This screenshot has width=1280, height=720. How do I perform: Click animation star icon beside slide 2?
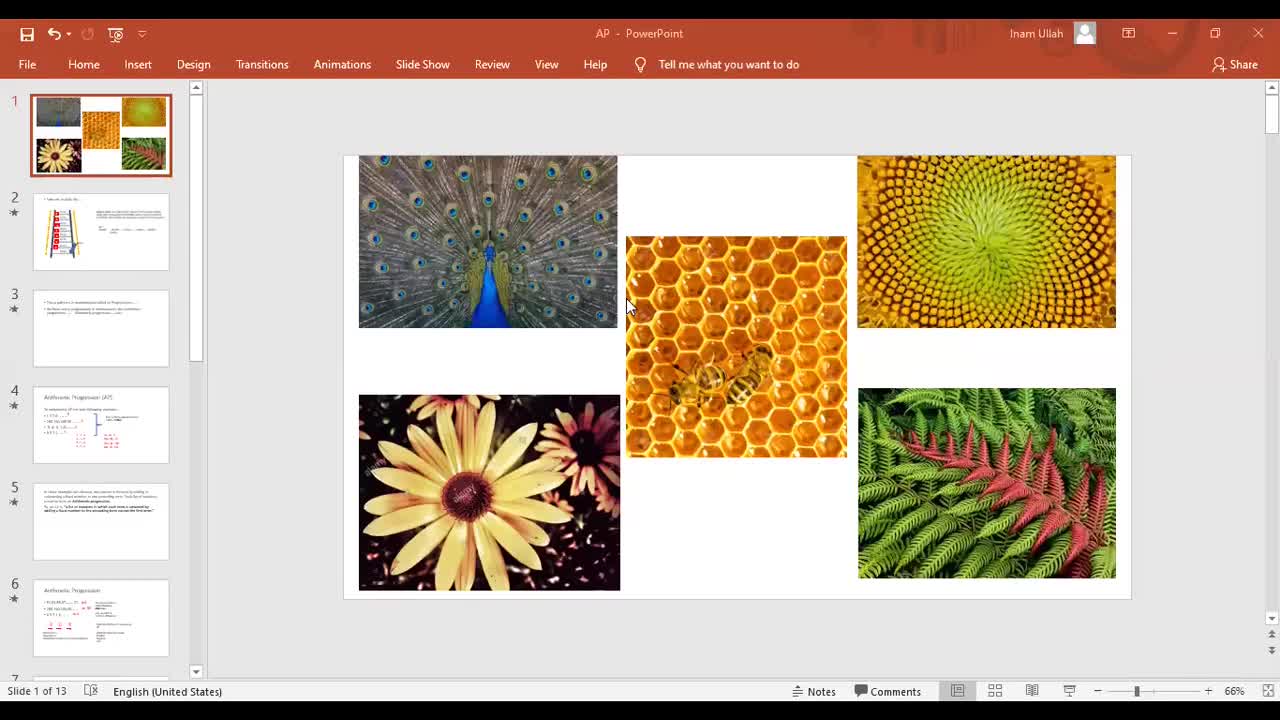pos(15,213)
